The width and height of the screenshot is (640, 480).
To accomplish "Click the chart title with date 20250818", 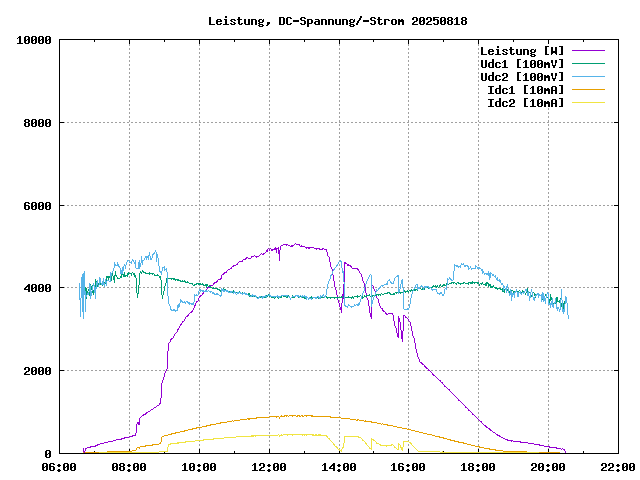I will 337,21.
